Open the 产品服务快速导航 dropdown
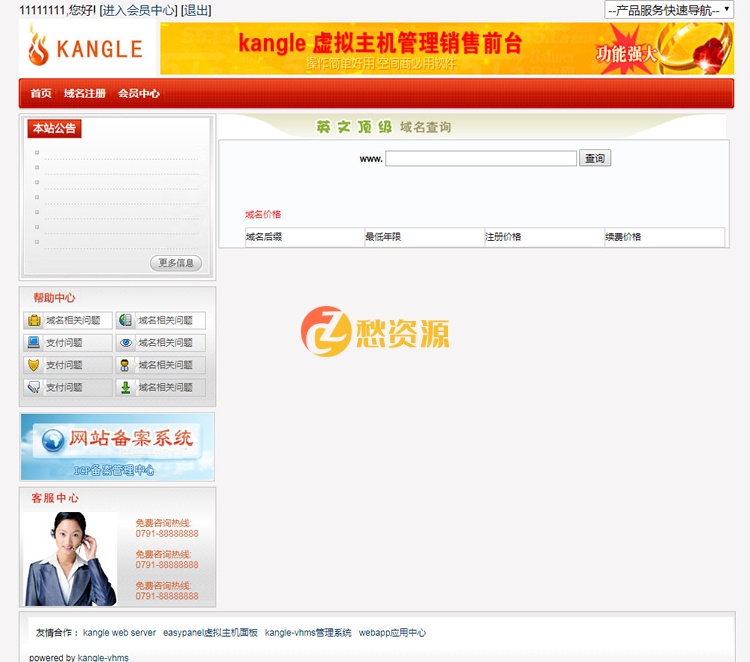Image resolution: width=750 pixels, height=662 pixels. click(x=669, y=10)
